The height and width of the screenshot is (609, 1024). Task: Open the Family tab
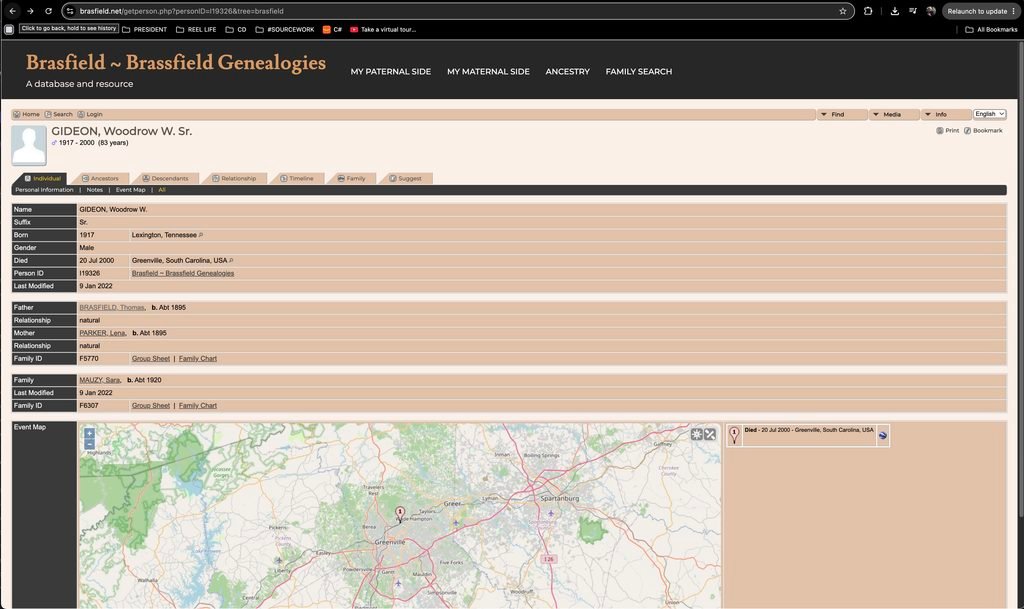coord(351,178)
